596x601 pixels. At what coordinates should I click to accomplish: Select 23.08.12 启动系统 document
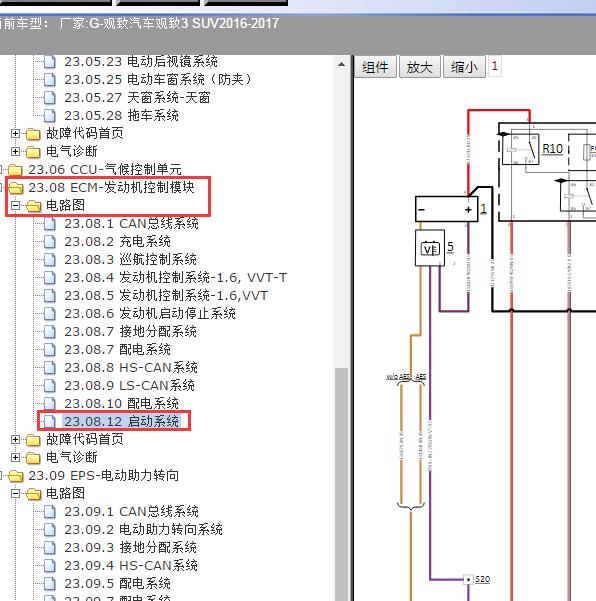tap(121, 421)
